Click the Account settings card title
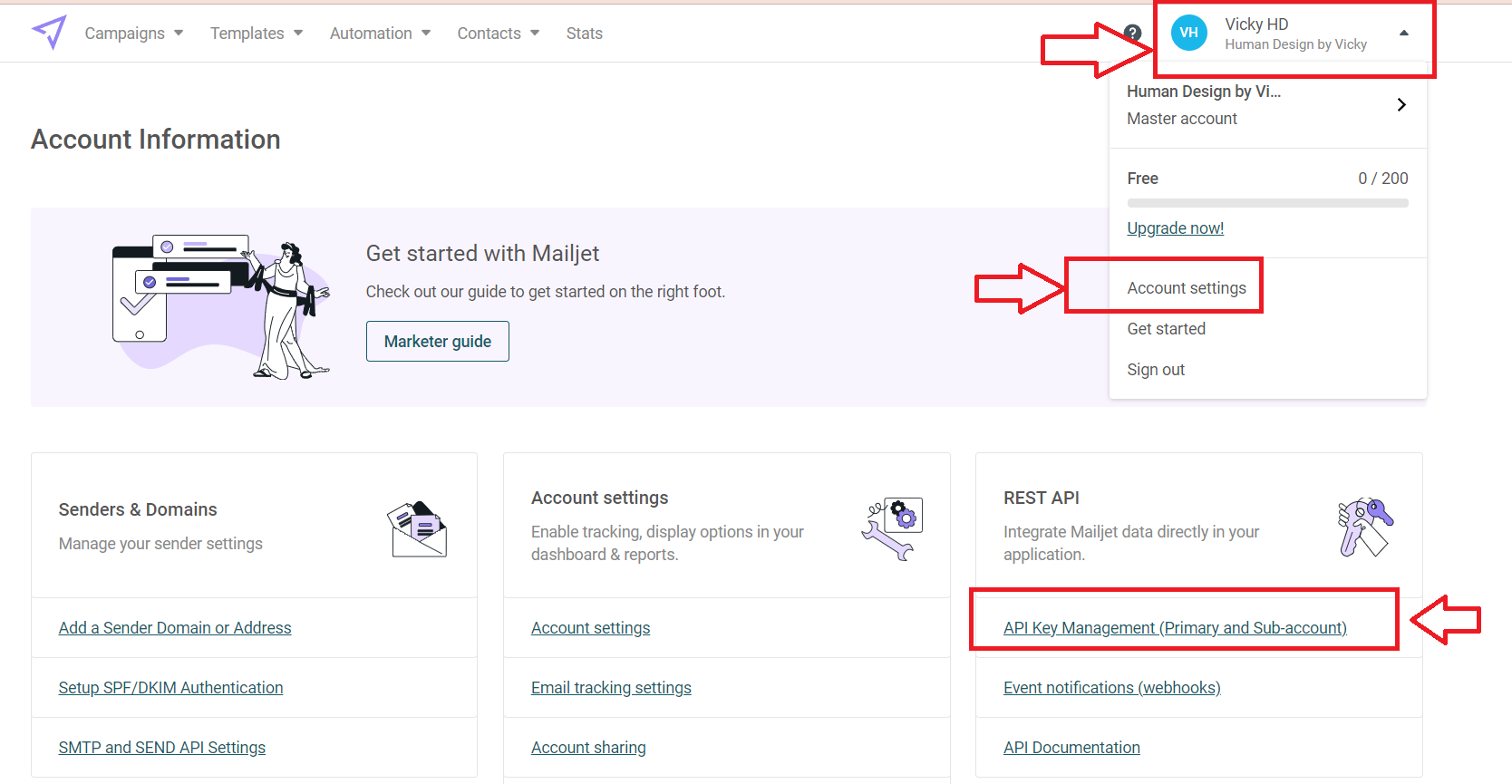Screen dimensions: 1512x784 (599, 498)
